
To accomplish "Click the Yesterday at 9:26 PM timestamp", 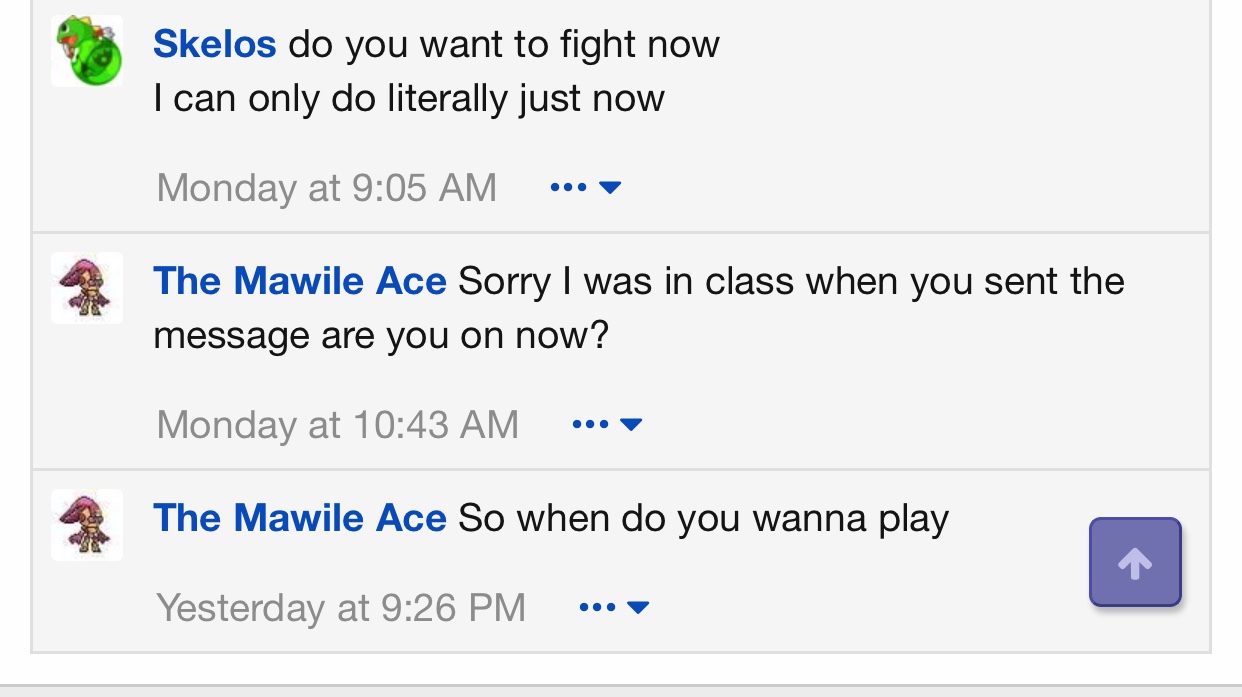I will point(340,608).
